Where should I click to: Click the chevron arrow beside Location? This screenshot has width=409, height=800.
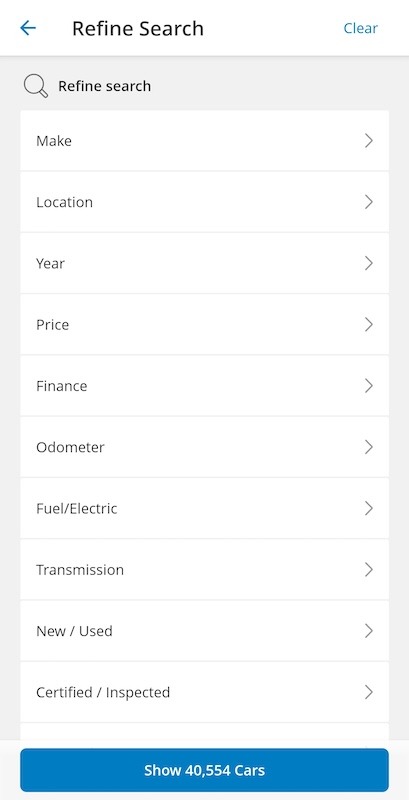click(x=369, y=202)
